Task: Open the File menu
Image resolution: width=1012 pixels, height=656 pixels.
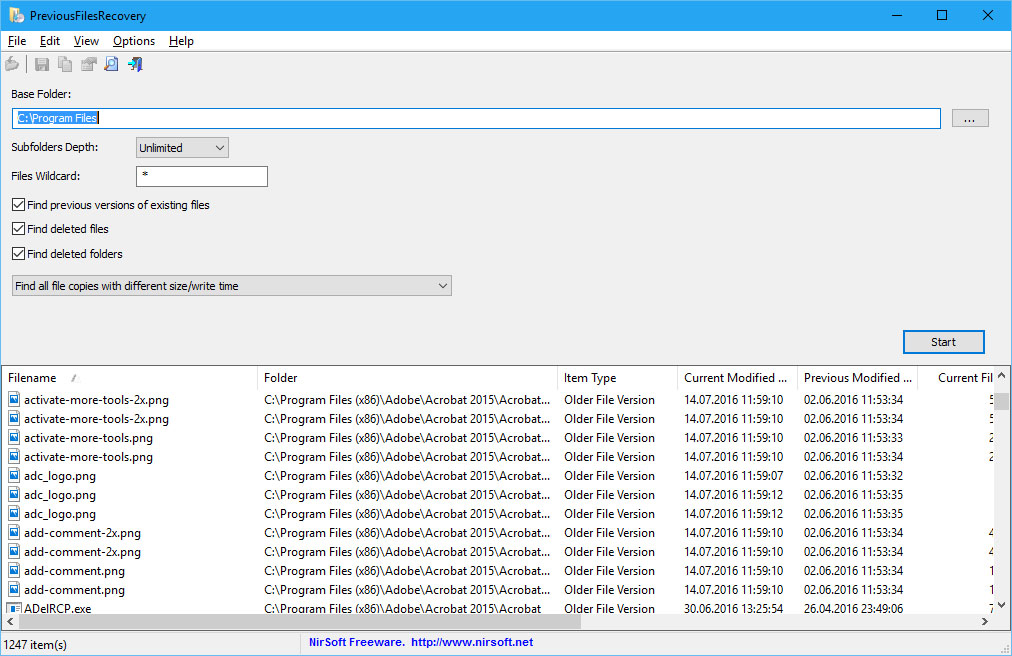Action: click(x=17, y=41)
